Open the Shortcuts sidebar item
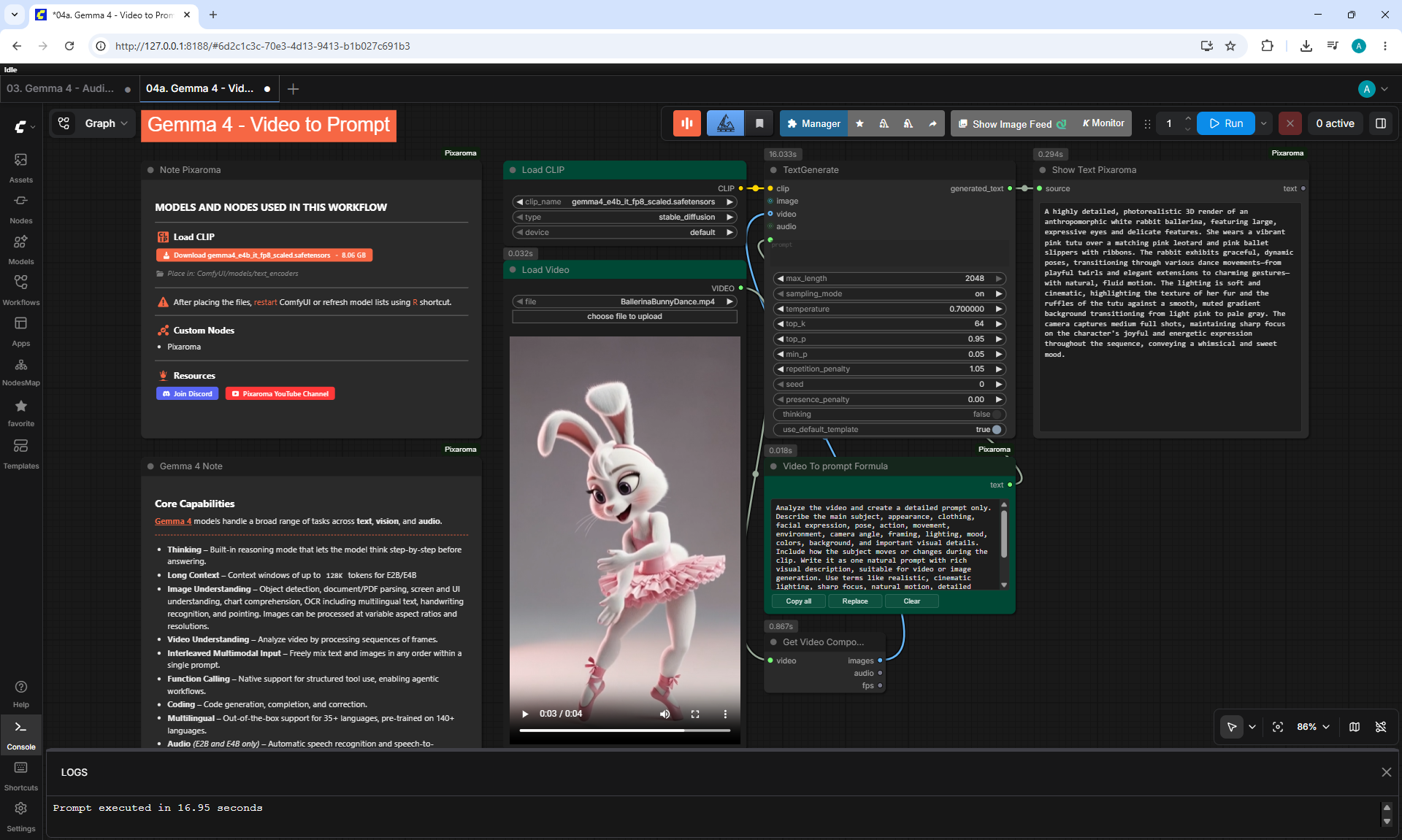Screen dimensions: 1402x840 coord(21,775)
